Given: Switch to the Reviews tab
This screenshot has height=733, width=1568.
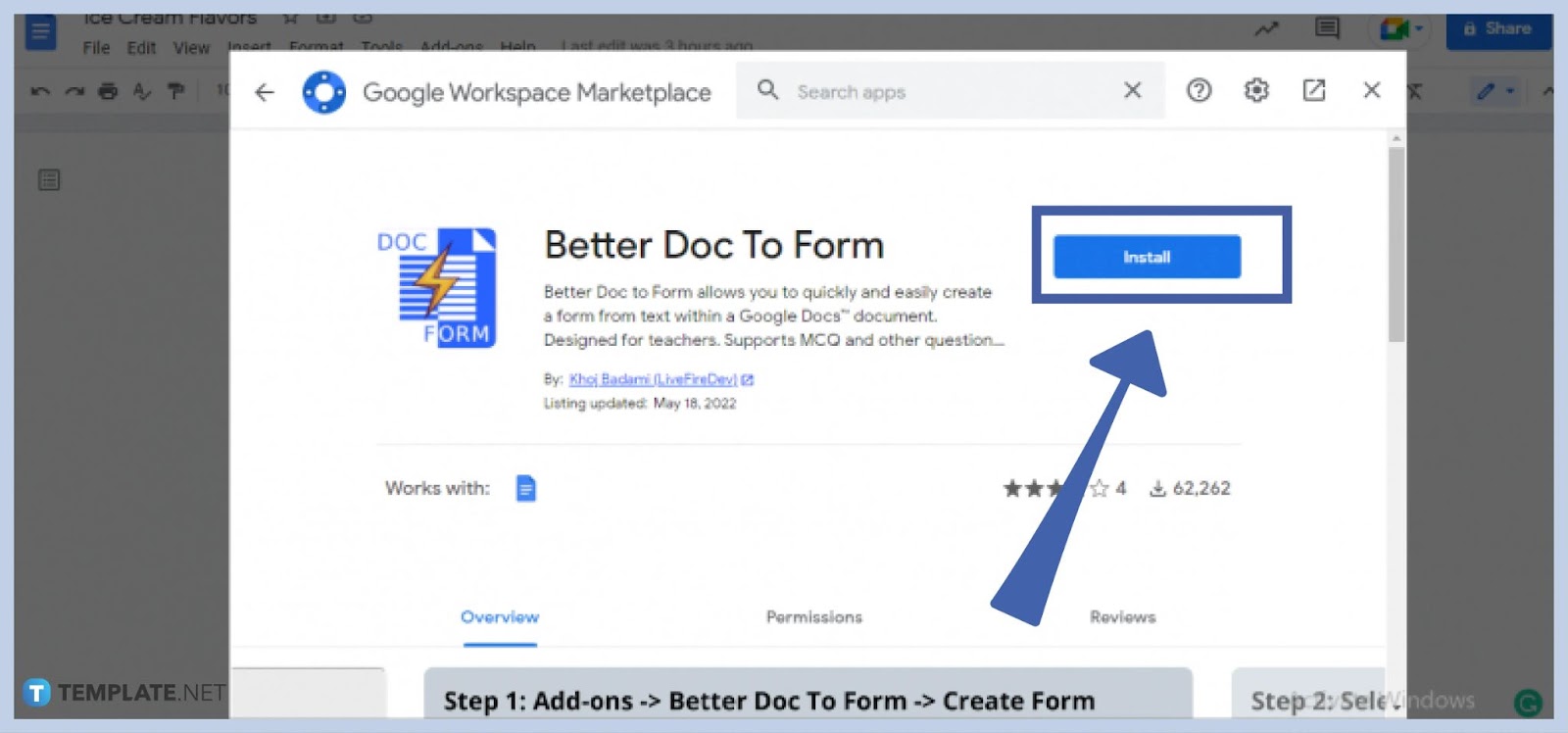Looking at the screenshot, I should pyautogui.click(x=1122, y=616).
